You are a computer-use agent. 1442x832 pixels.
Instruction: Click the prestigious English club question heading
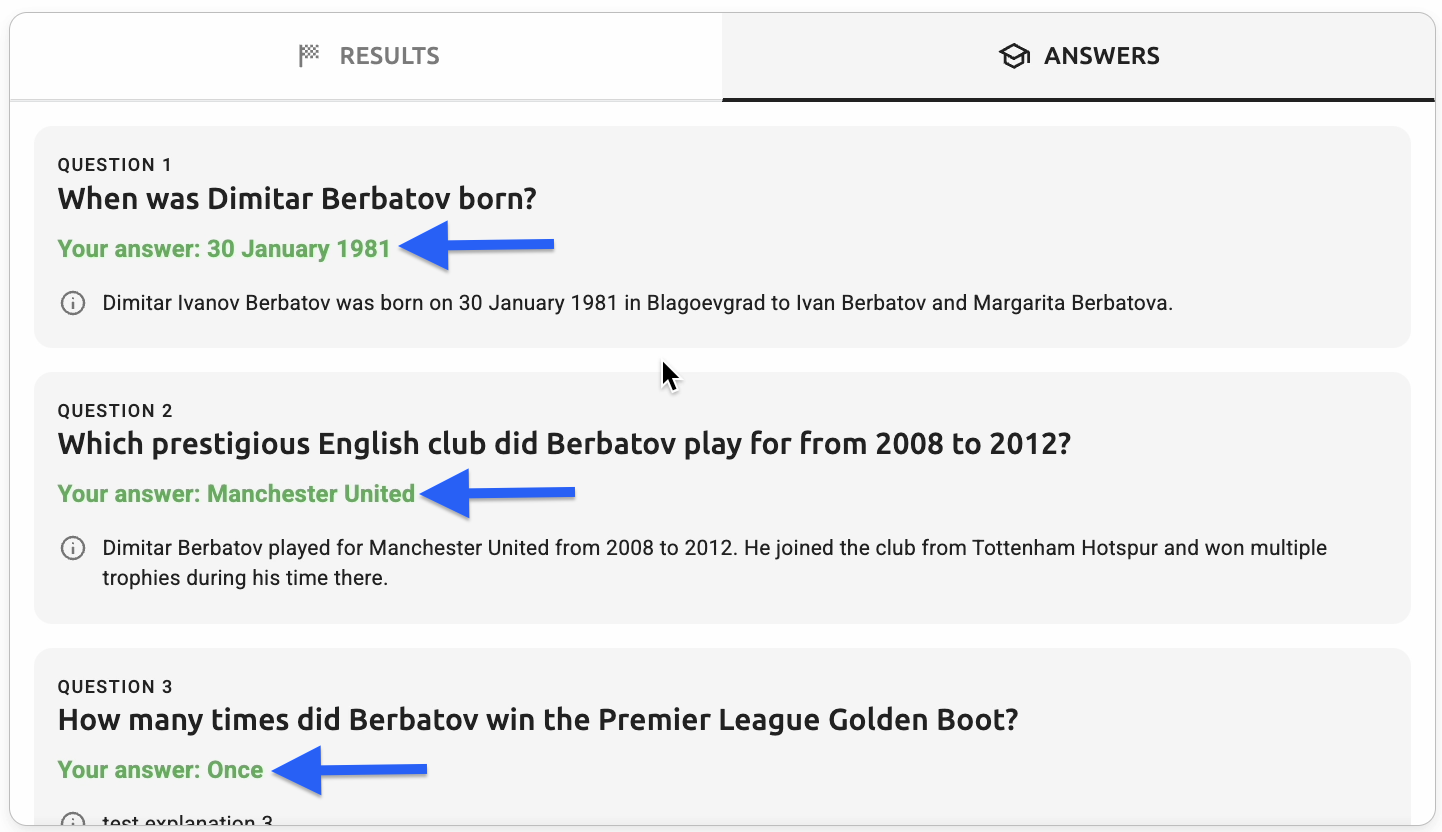[x=564, y=444]
